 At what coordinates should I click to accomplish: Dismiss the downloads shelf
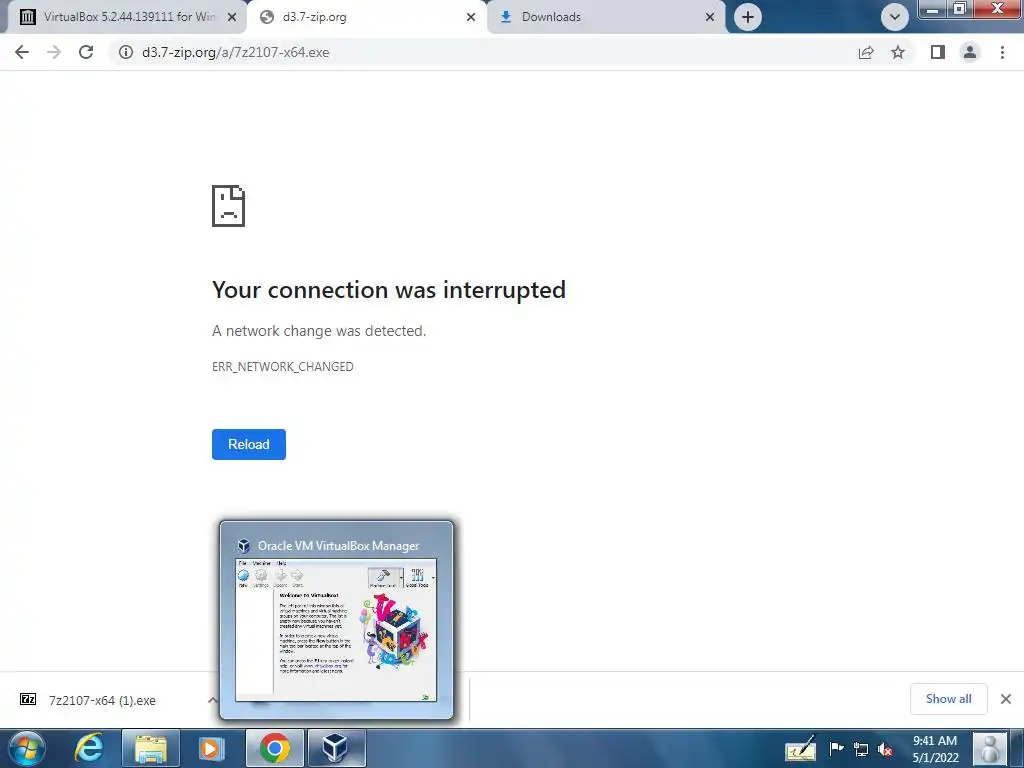pyautogui.click(x=1006, y=699)
